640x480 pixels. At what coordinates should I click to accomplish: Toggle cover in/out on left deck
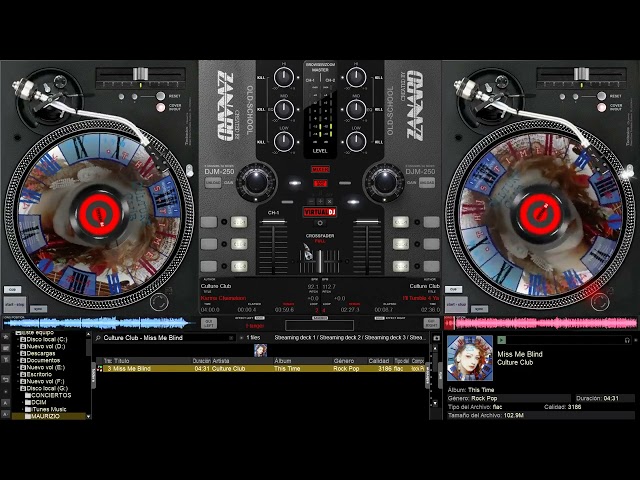click(161, 107)
